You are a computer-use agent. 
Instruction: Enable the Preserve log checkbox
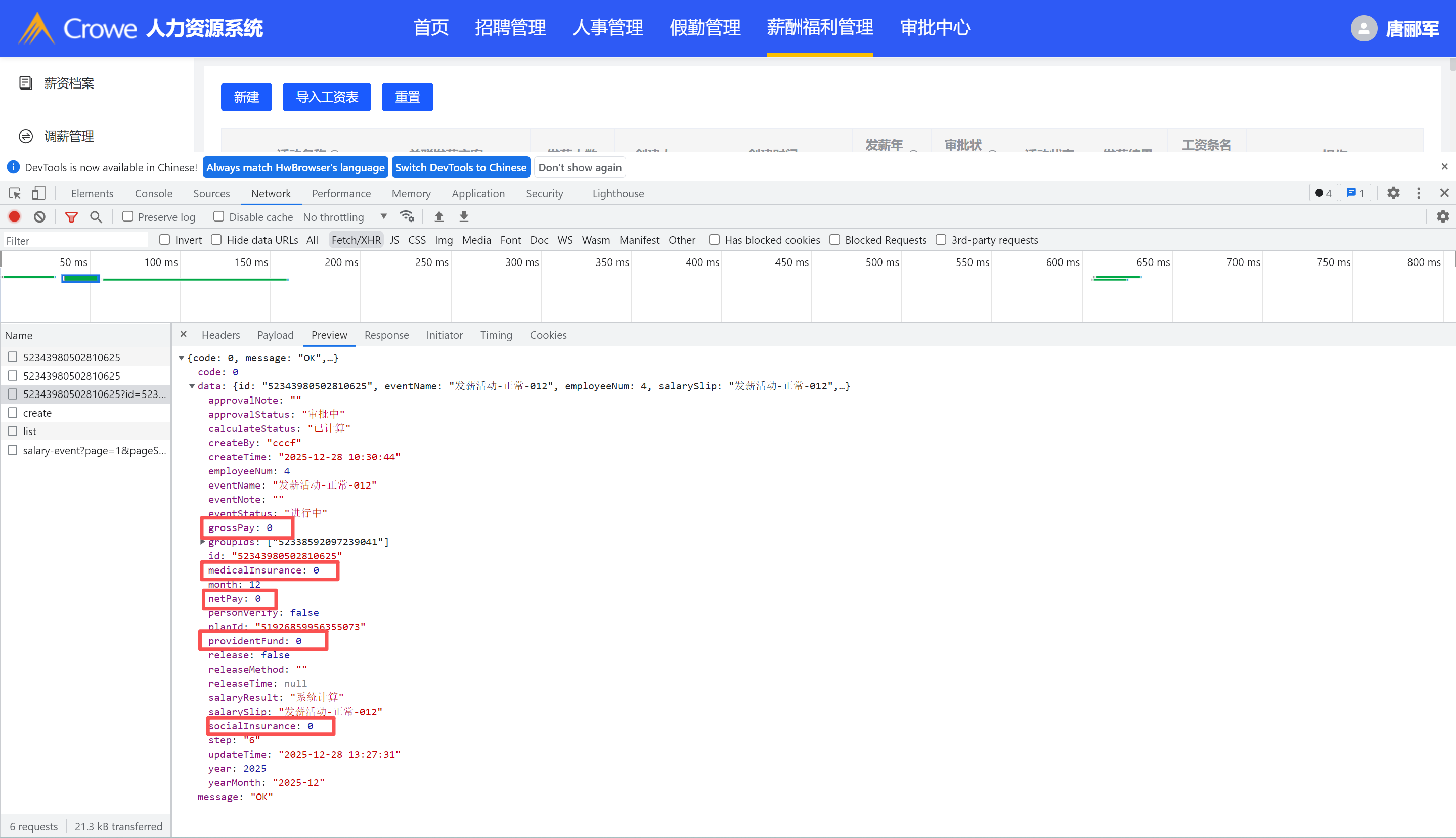click(128, 217)
